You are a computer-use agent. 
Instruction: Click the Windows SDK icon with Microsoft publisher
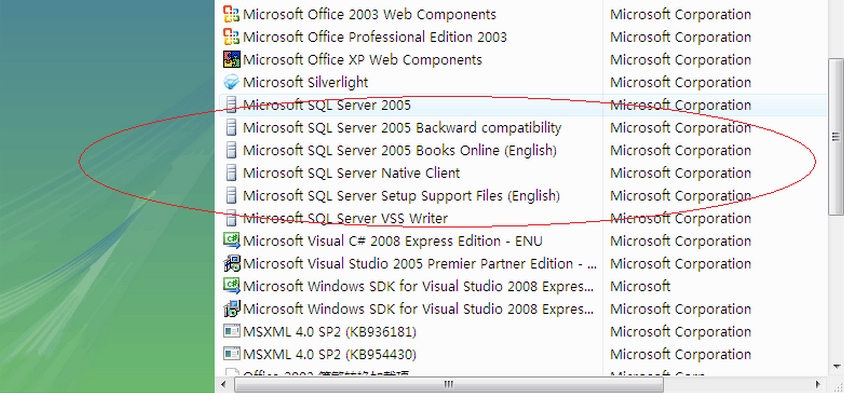[x=231, y=286]
